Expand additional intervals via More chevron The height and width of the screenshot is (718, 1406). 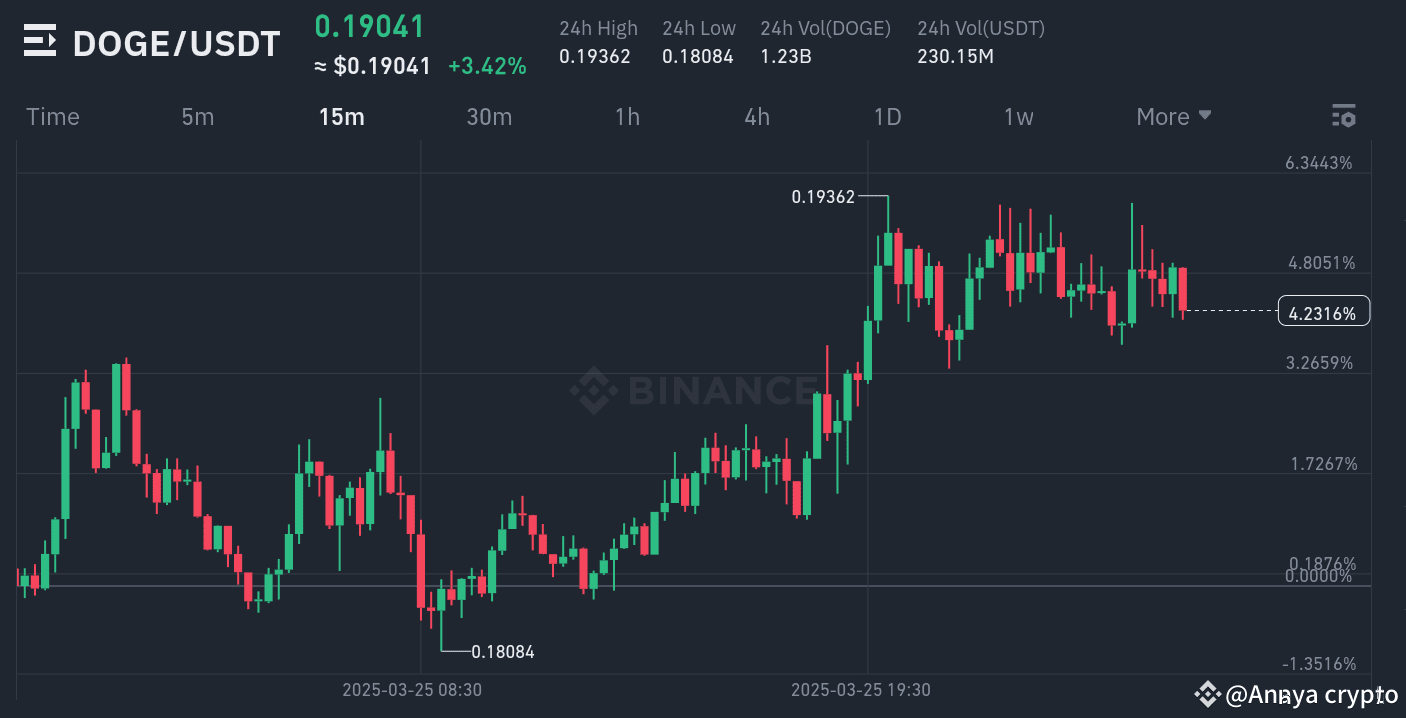pyautogui.click(x=1205, y=115)
